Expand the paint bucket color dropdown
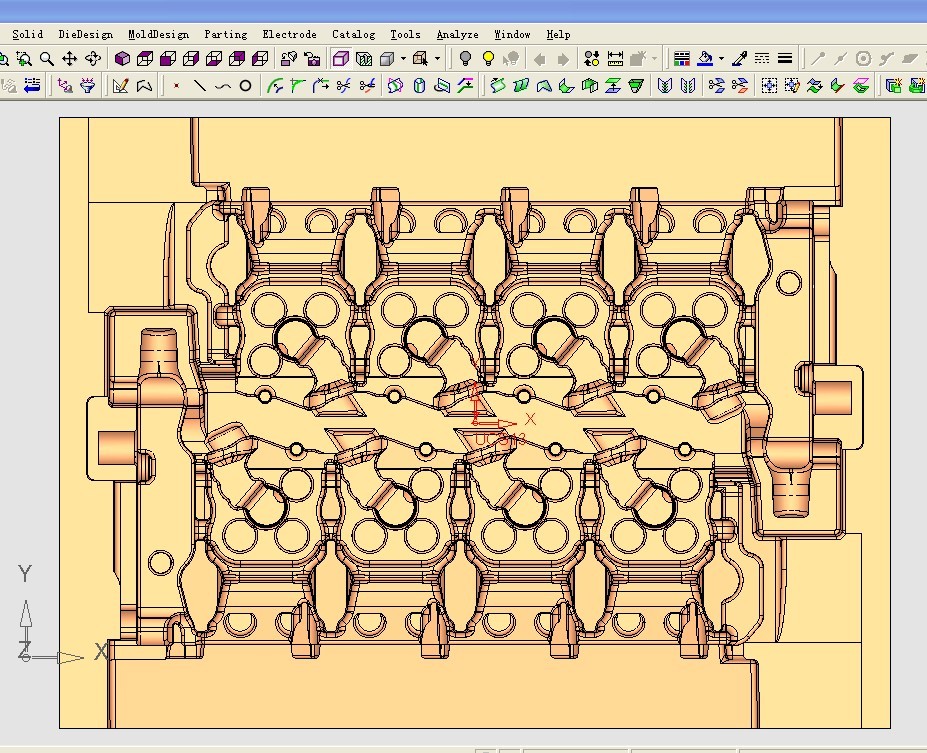The height and width of the screenshot is (753, 927). pos(721,59)
